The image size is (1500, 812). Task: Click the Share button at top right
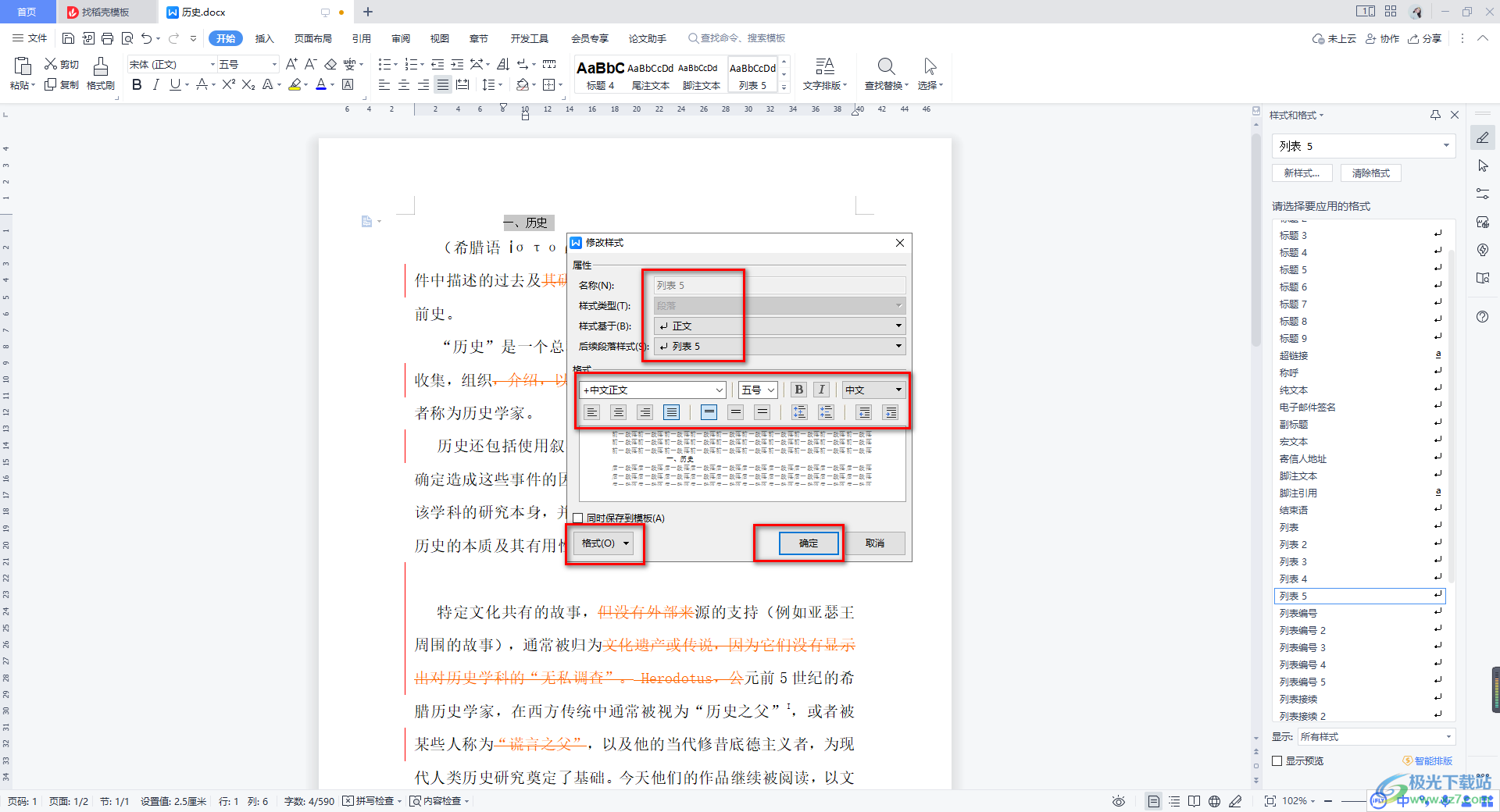[1425, 38]
